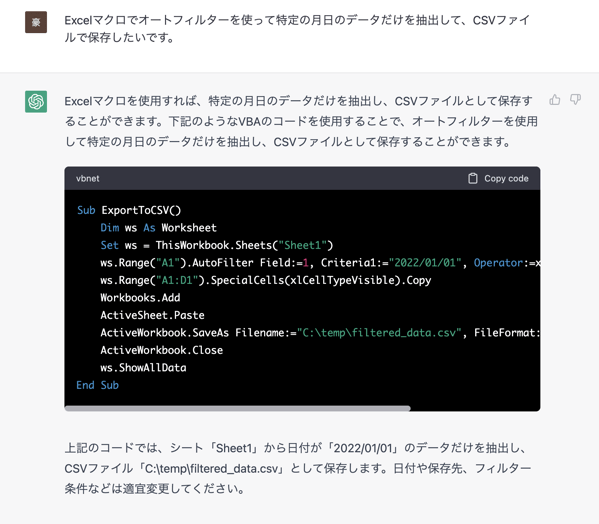Click the user's question text at top
This screenshot has height=524, width=599.
[297, 29]
